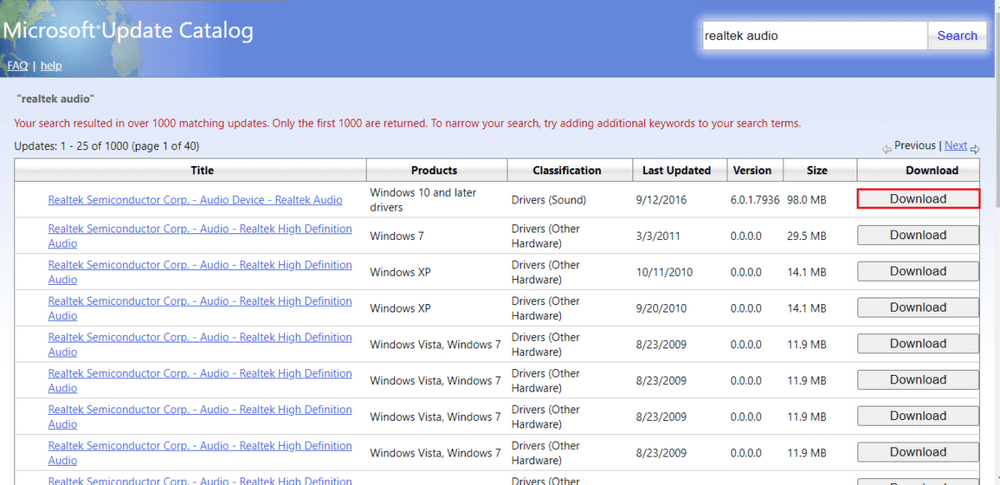Sort by Classification column header
The image size is (1000, 485).
567,170
